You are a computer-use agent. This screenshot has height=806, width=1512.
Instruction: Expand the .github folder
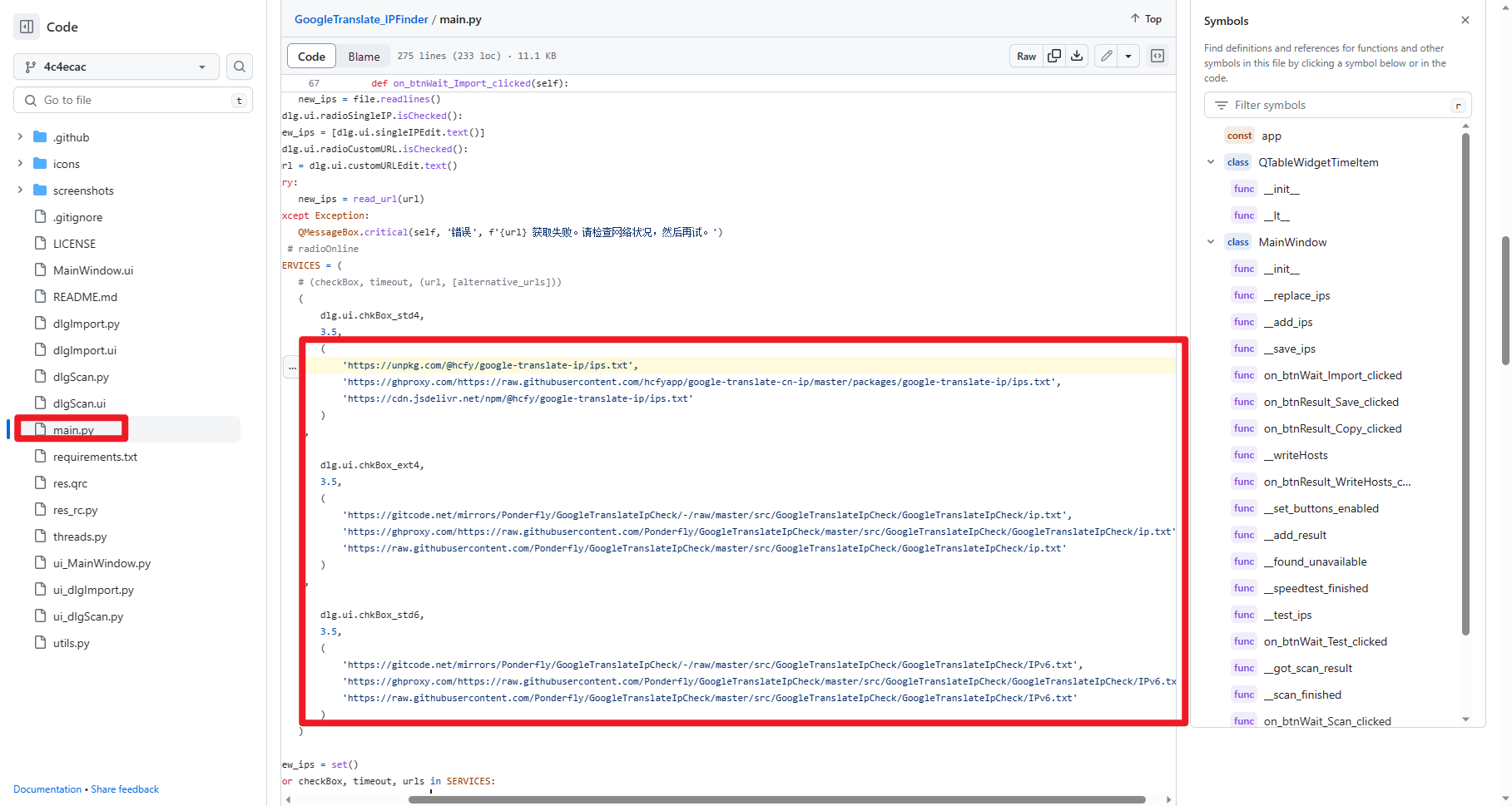pos(20,136)
